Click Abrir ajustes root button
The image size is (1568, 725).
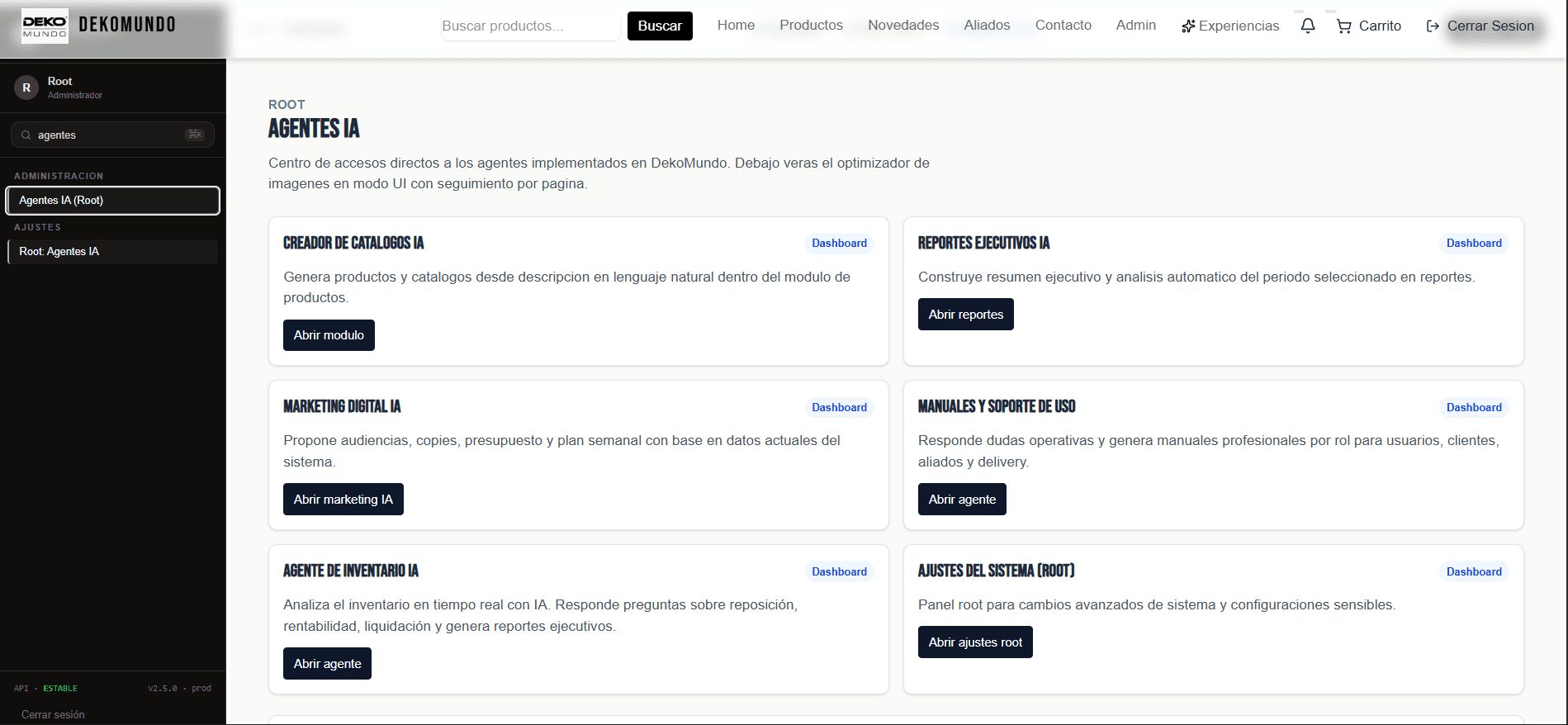975,642
